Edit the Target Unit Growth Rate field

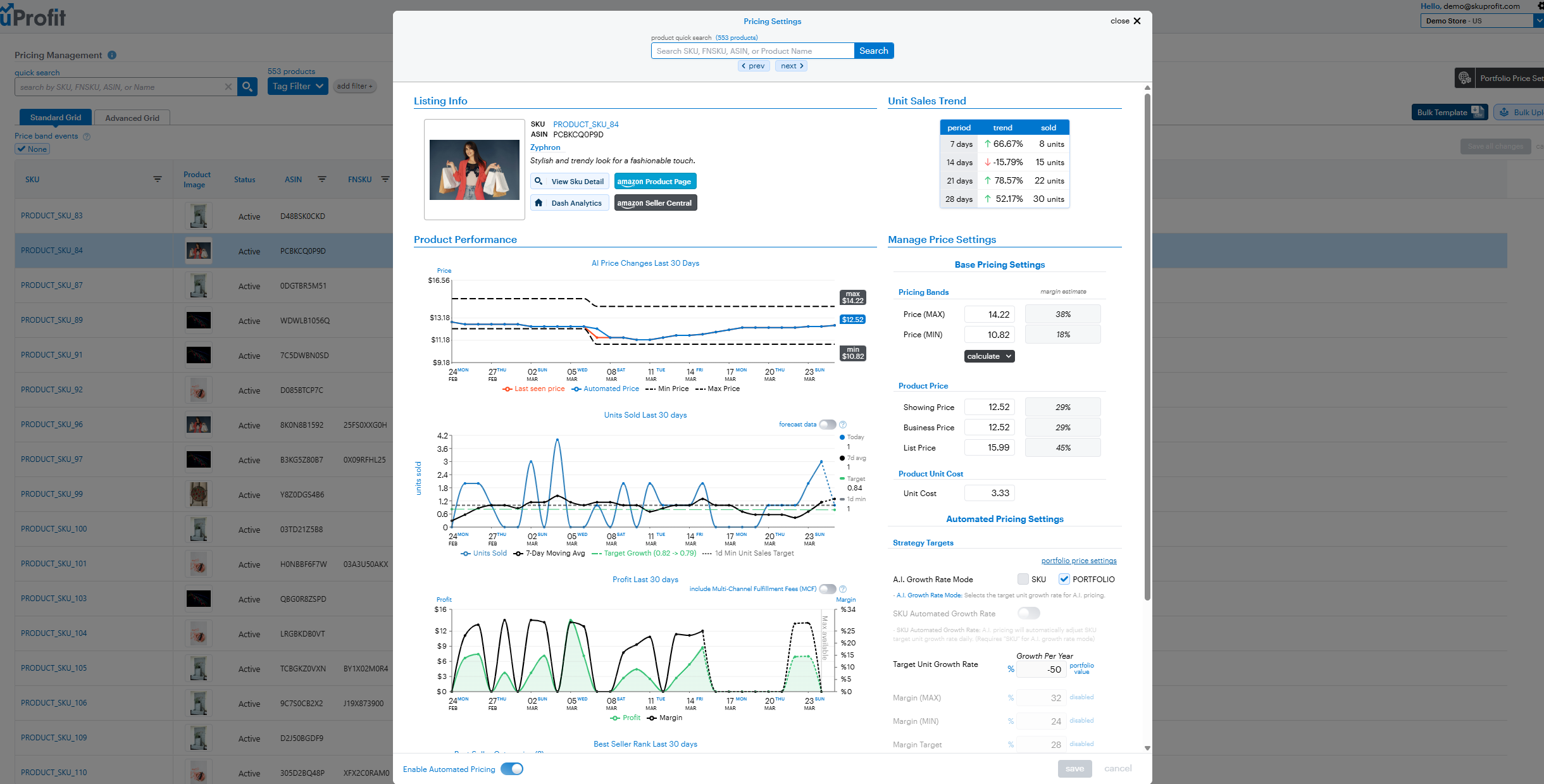(1041, 669)
